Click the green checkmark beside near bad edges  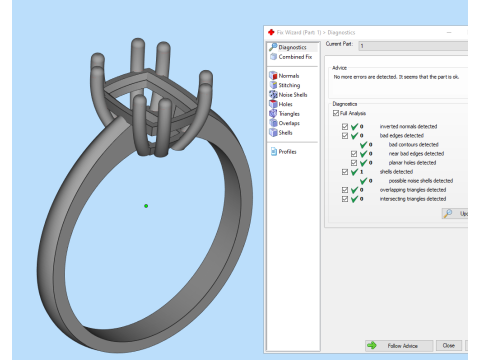tap(363, 154)
